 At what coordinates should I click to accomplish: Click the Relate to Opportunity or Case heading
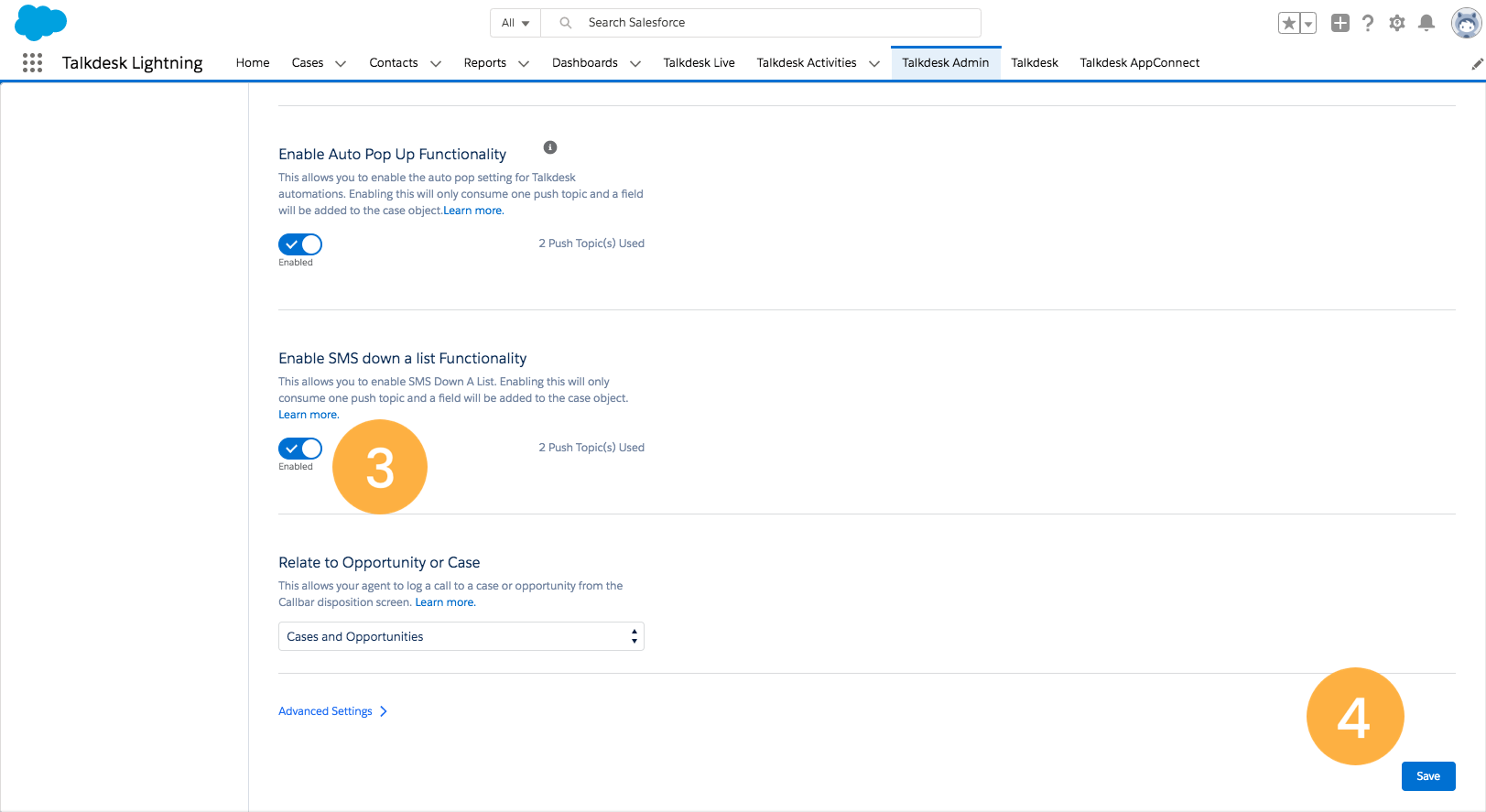[379, 563]
